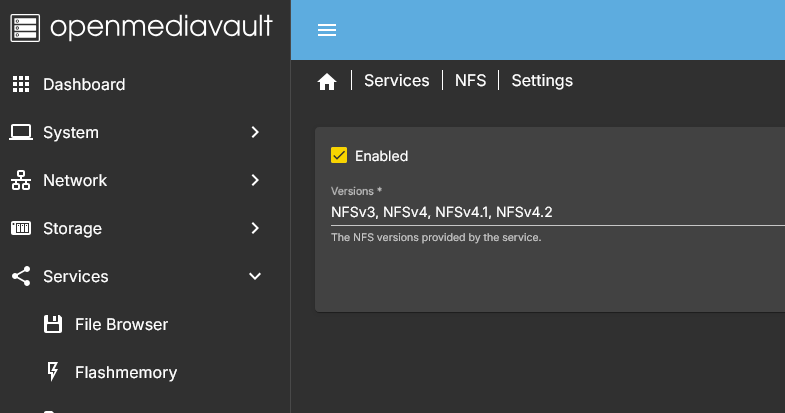Expand the Network menu chevron

point(255,180)
